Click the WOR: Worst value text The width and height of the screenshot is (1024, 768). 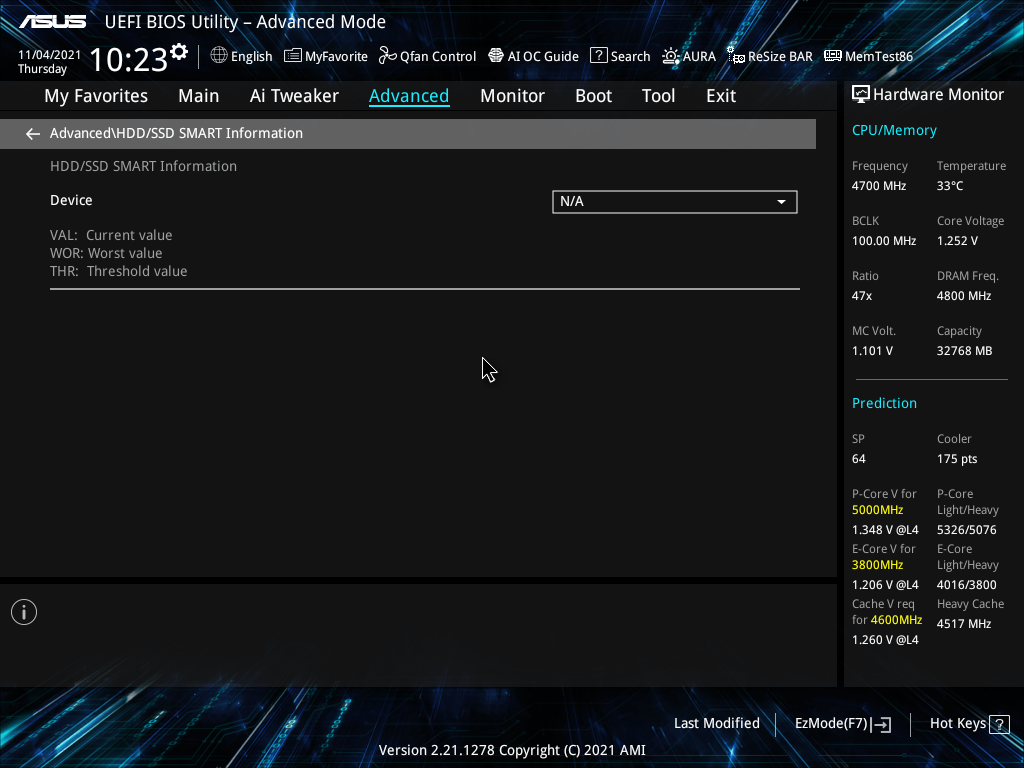[x=106, y=253]
